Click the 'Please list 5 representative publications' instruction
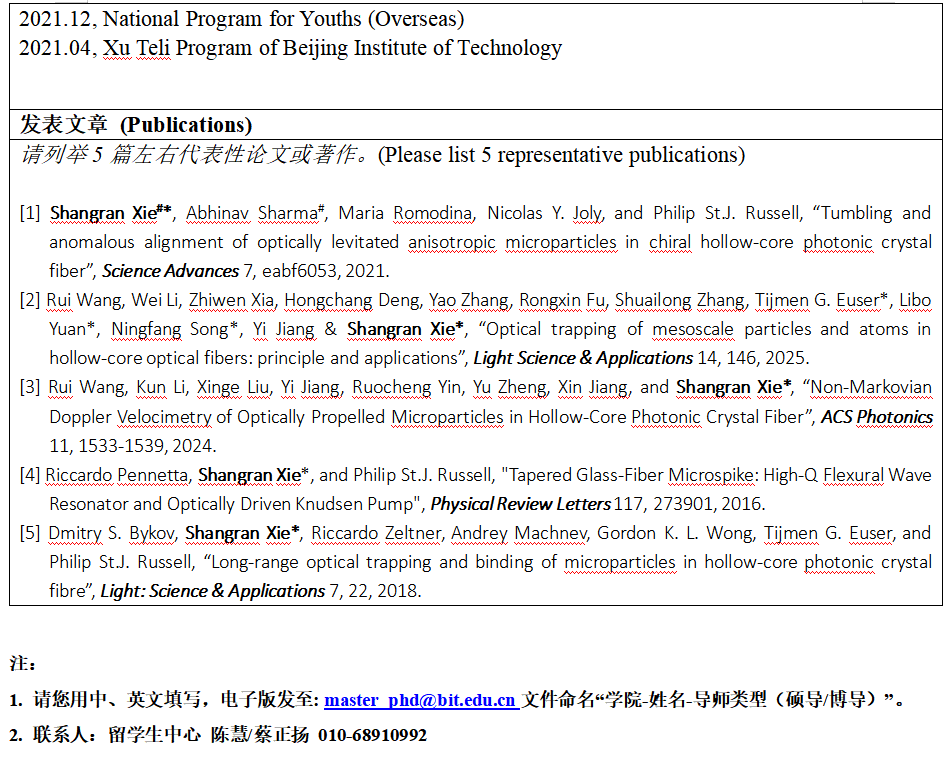This screenshot has height=764, width=951. (x=382, y=155)
